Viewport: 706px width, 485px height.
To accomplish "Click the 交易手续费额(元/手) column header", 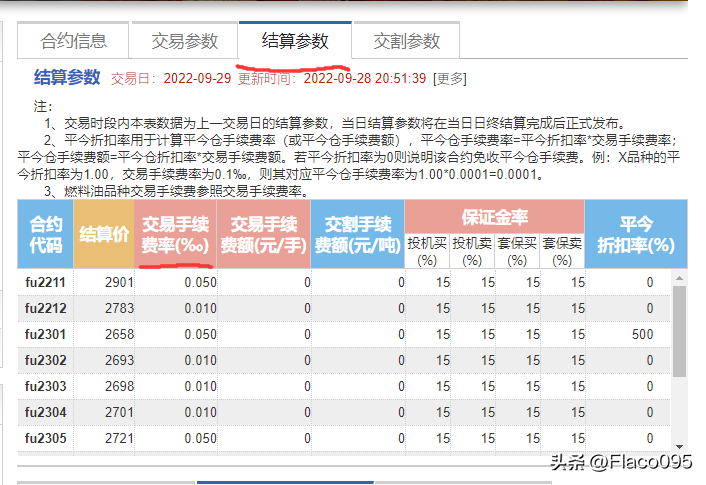I will [264, 234].
